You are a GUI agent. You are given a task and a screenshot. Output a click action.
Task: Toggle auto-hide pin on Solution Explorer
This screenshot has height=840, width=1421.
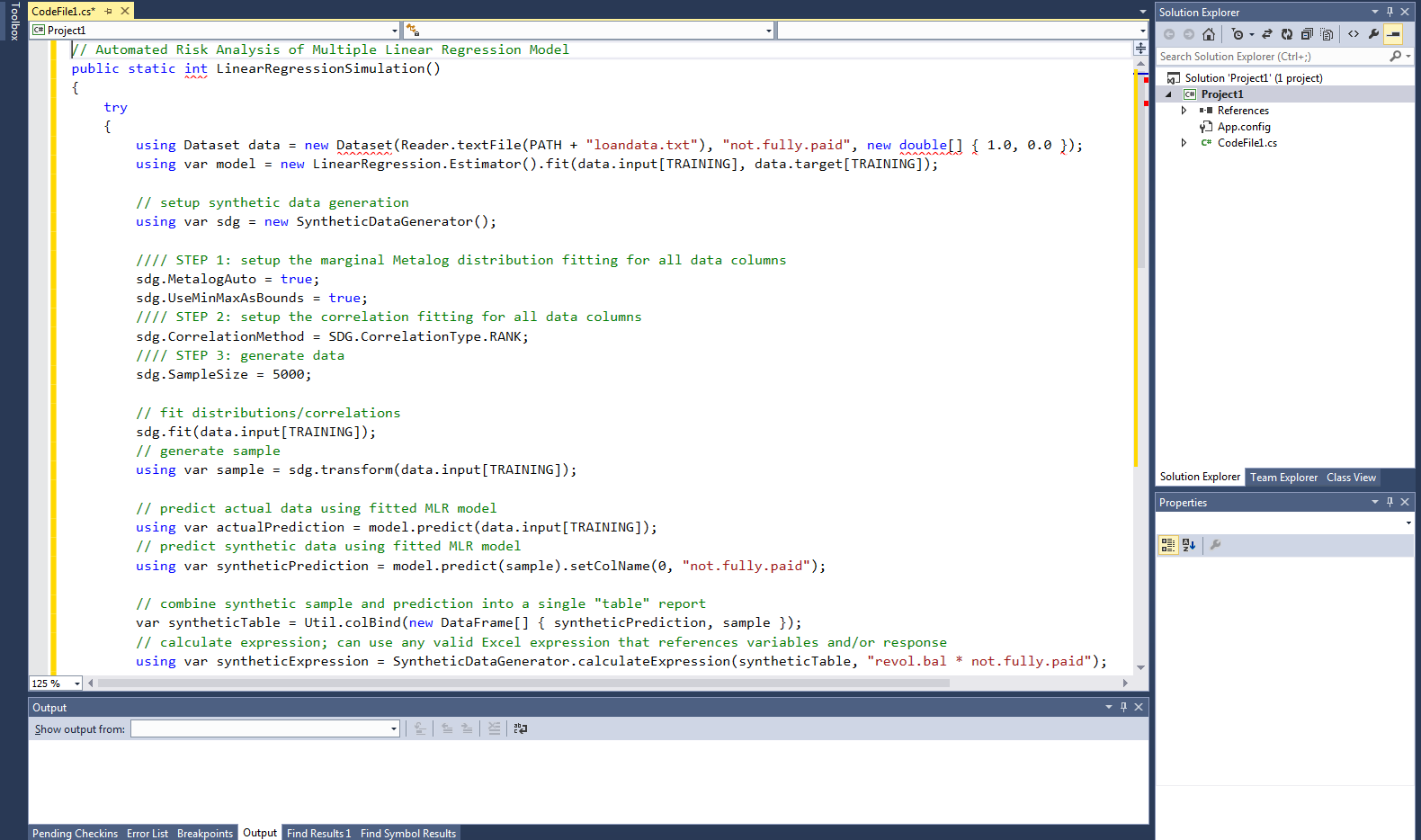pyautogui.click(x=1390, y=12)
